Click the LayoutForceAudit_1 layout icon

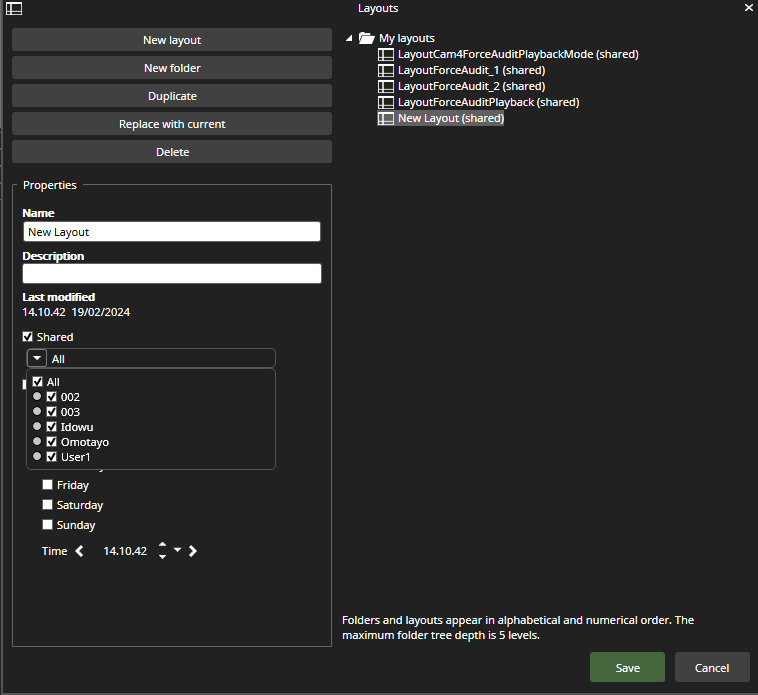tap(386, 70)
